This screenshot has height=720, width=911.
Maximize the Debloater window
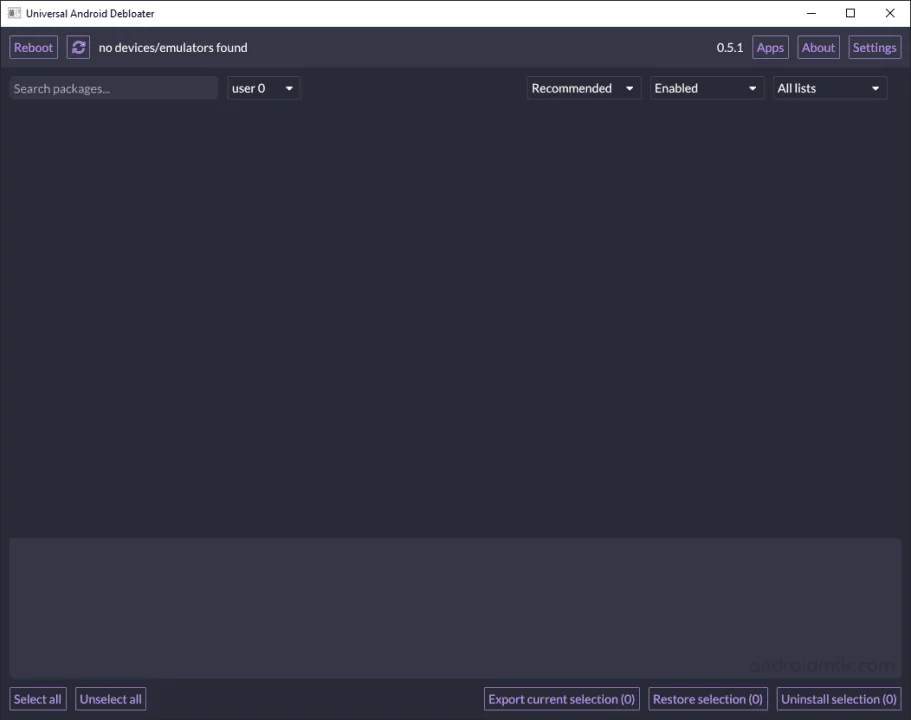coord(851,13)
